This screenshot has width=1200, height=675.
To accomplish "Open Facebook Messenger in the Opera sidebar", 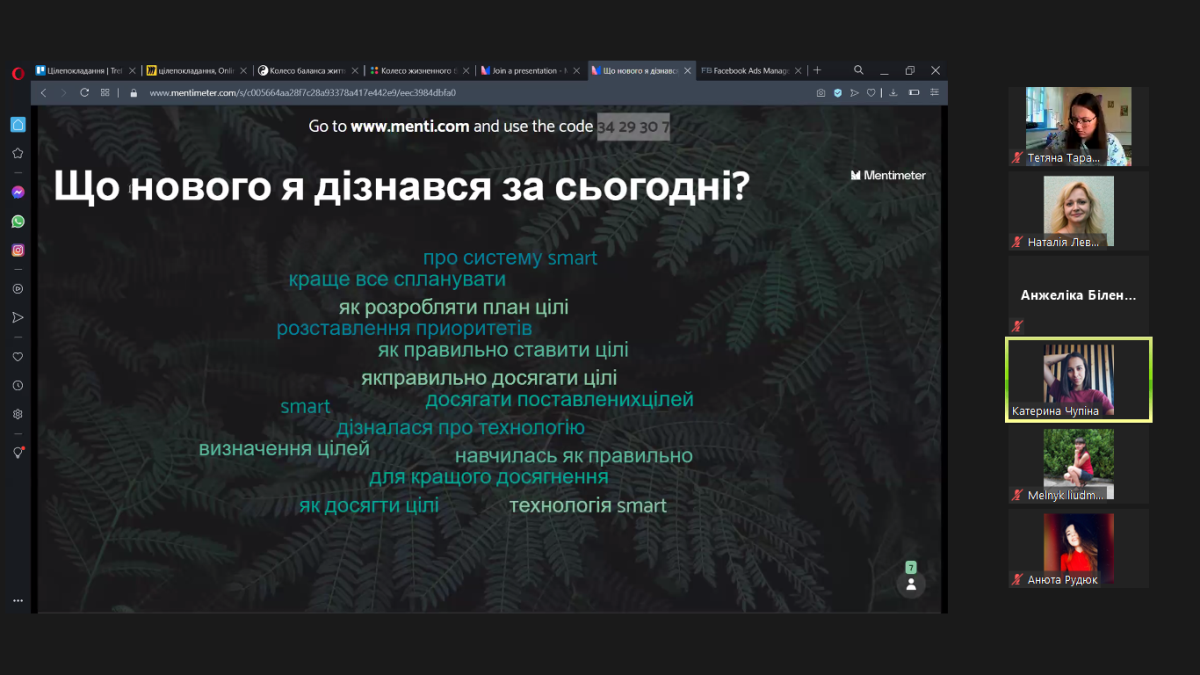I will point(18,192).
